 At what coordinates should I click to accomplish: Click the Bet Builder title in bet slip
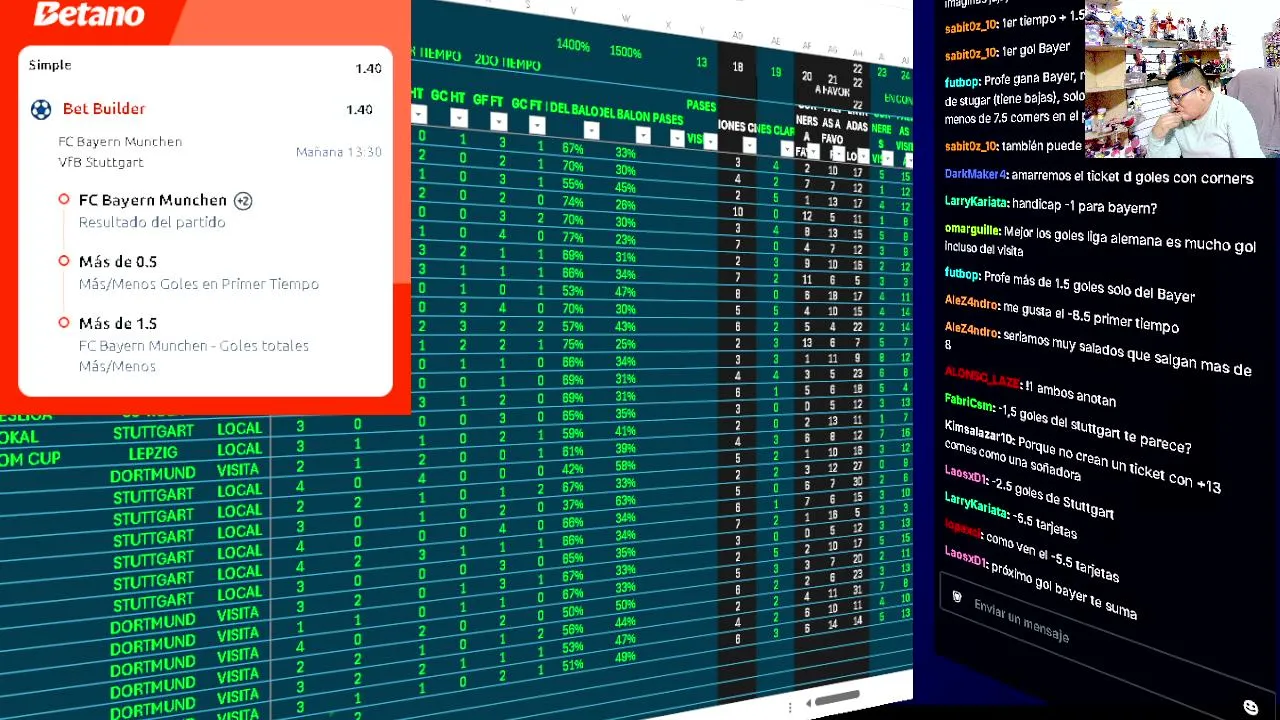click(x=104, y=108)
